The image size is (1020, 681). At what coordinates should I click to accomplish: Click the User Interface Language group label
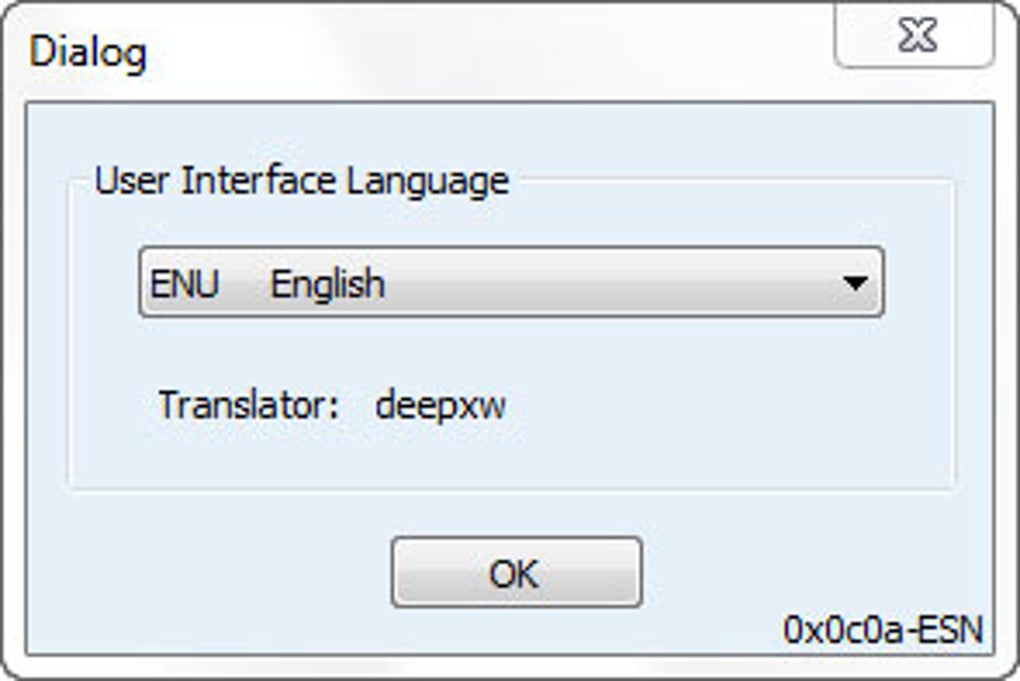[301, 181]
